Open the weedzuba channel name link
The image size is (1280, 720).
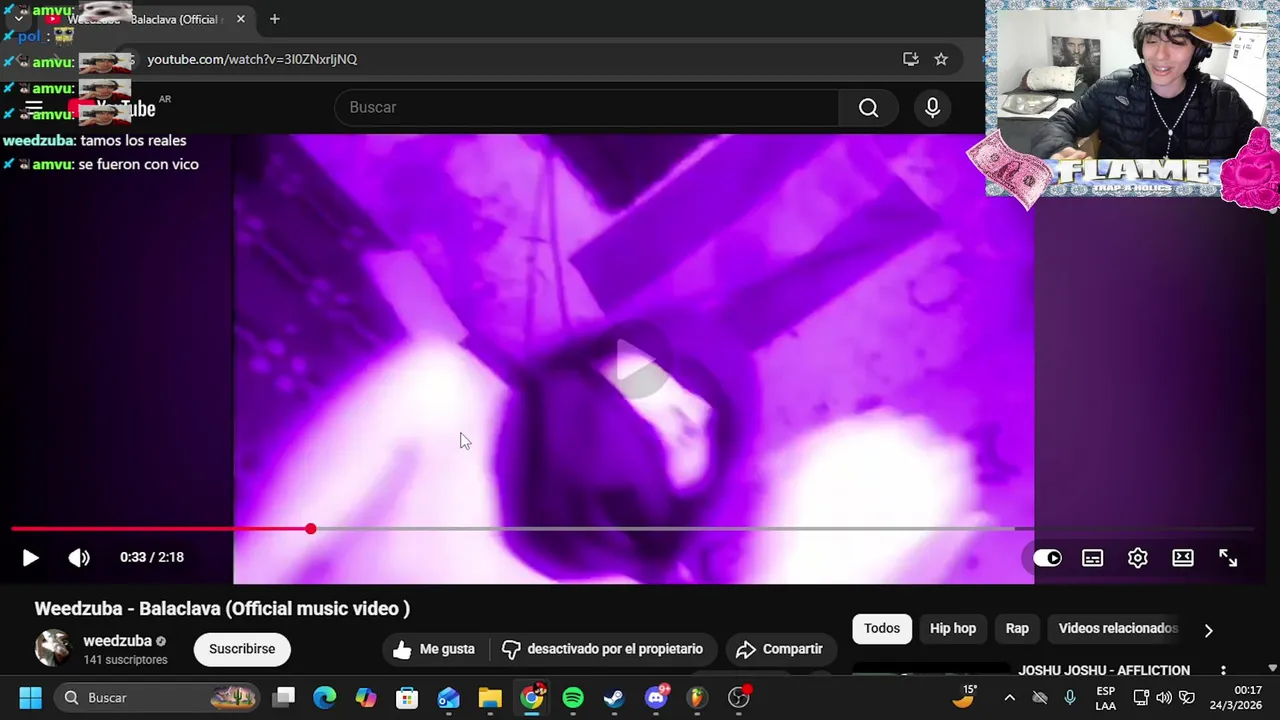117,641
